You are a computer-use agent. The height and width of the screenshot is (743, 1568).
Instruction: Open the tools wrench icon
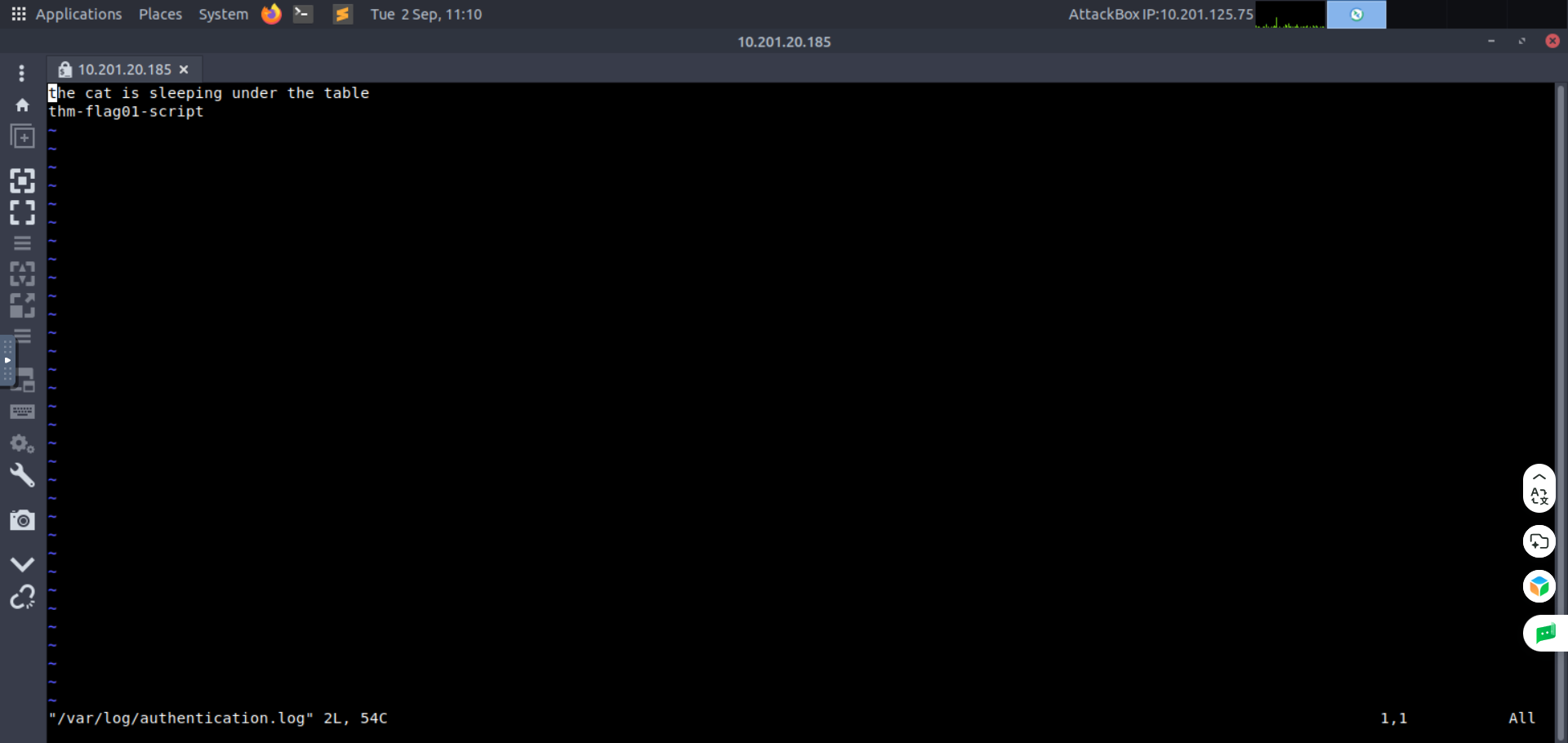tap(22, 475)
